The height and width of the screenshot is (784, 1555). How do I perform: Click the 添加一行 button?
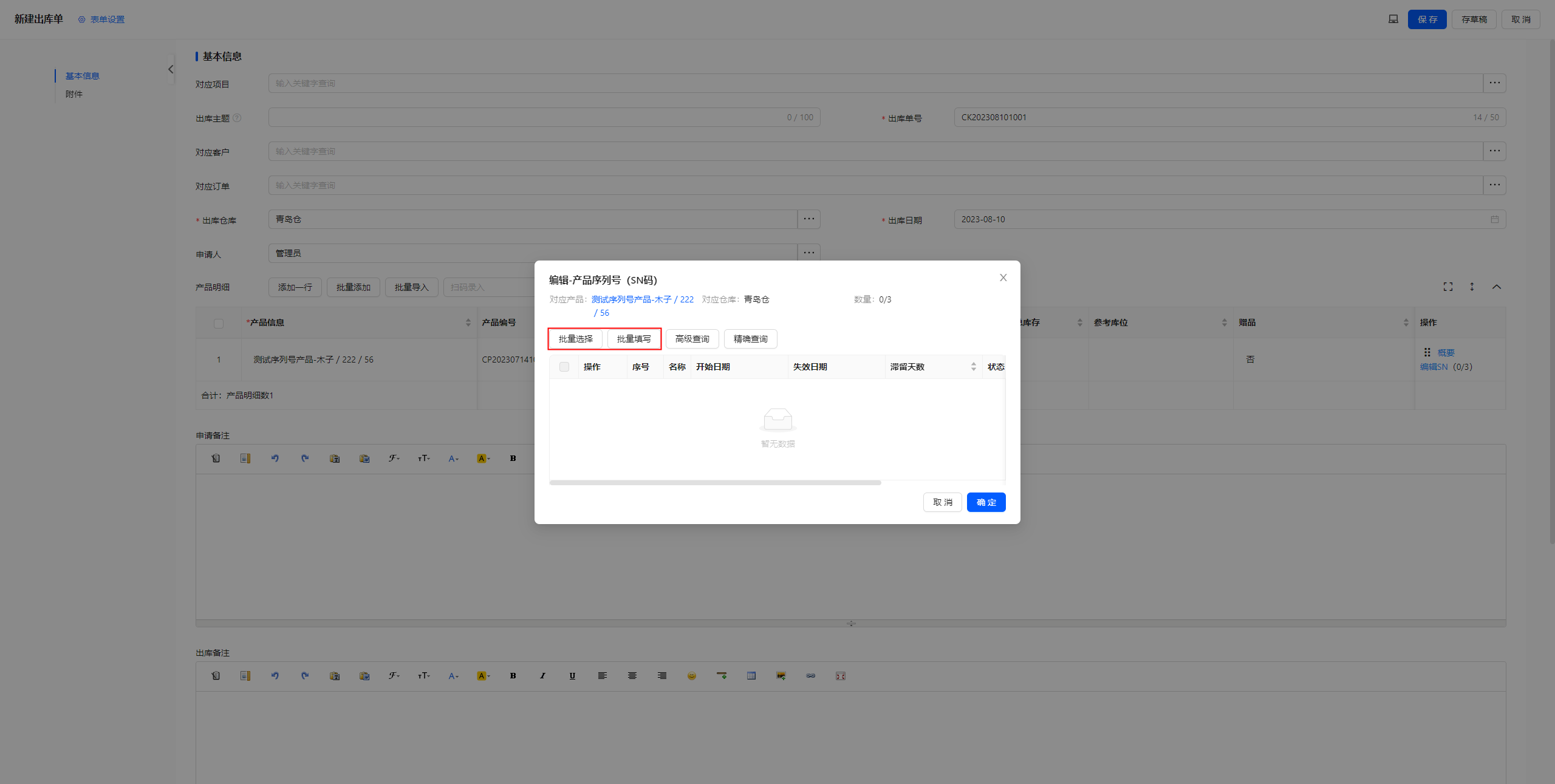(295, 287)
